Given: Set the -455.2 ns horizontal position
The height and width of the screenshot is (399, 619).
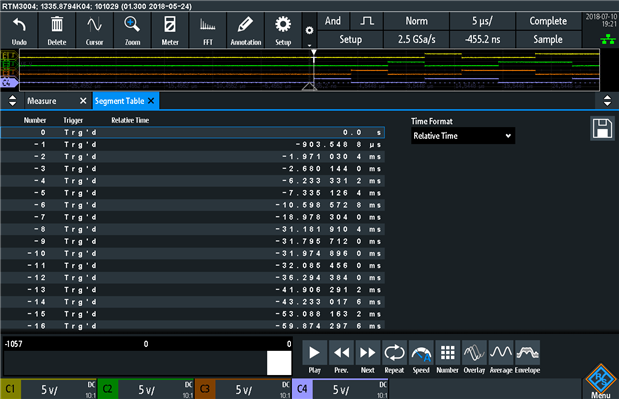Looking at the screenshot, I should point(482,39).
